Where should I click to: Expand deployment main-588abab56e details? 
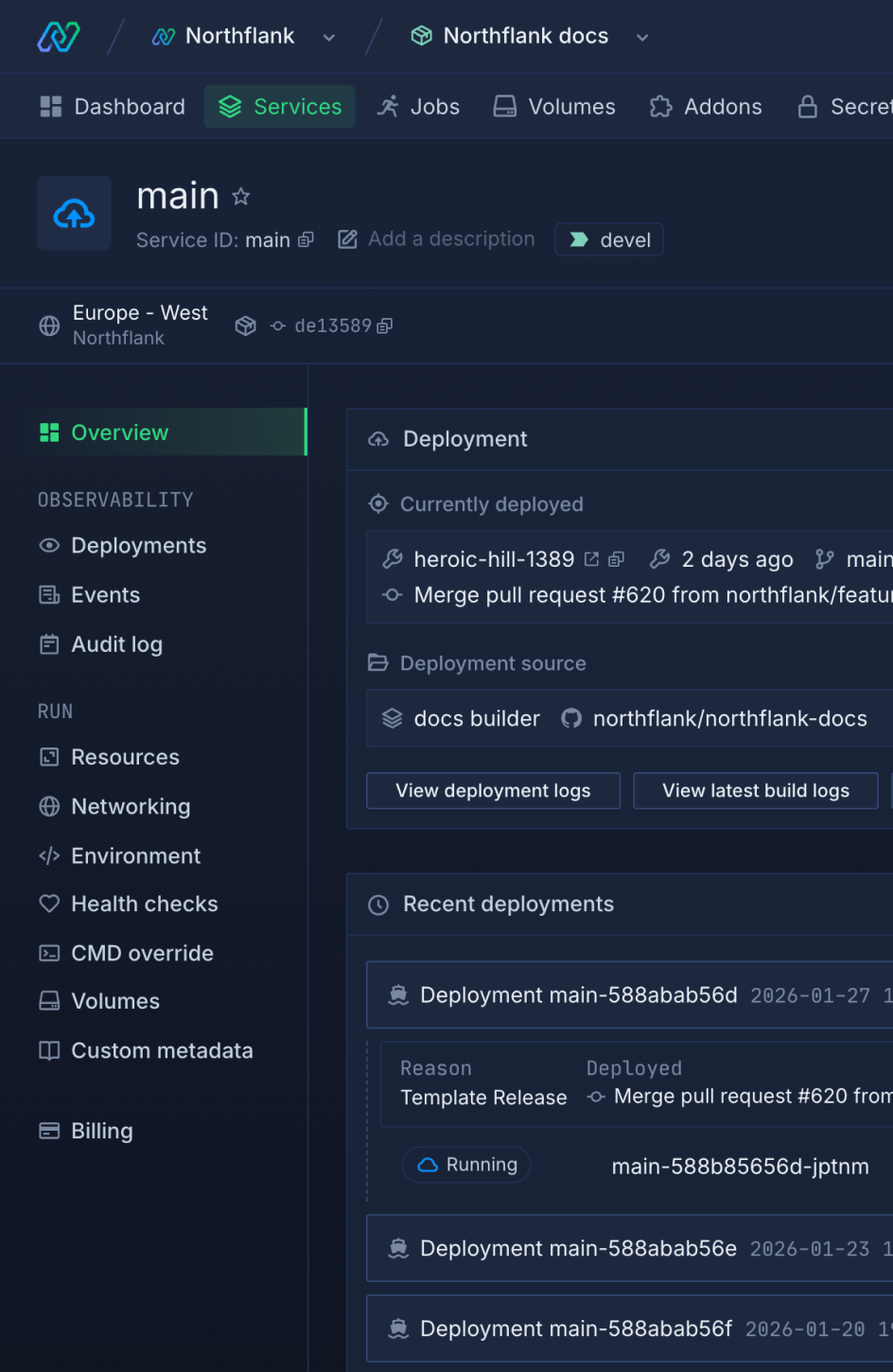pos(579,1248)
